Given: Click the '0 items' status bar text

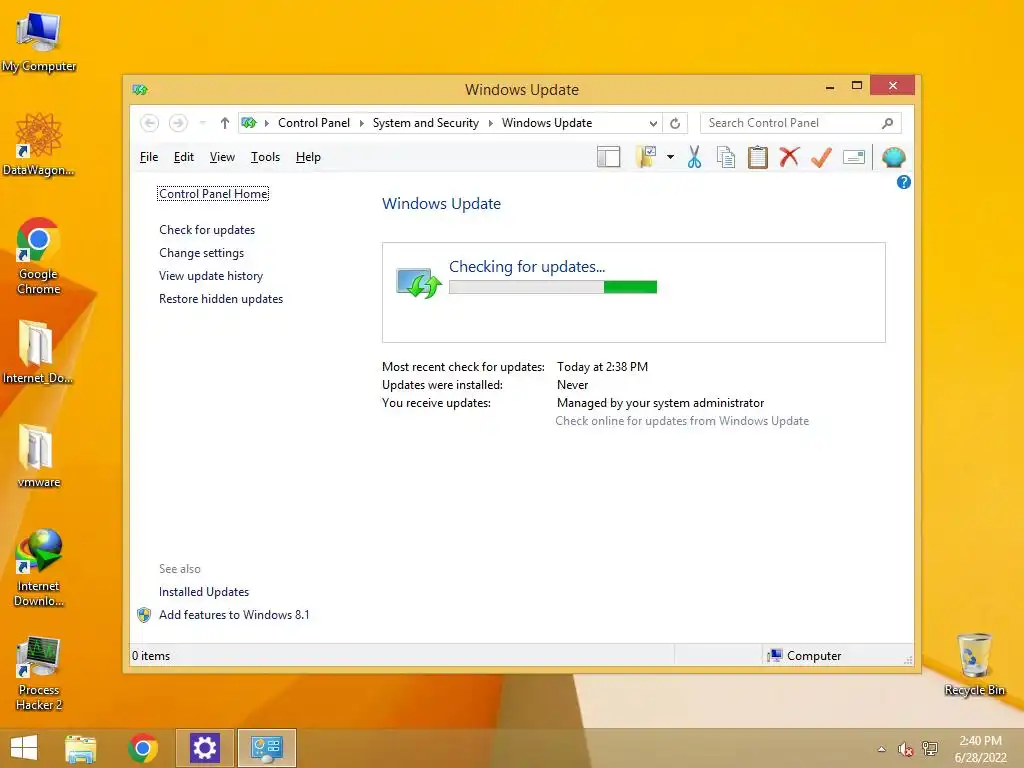Looking at the screenshot, I should point(151,656).
